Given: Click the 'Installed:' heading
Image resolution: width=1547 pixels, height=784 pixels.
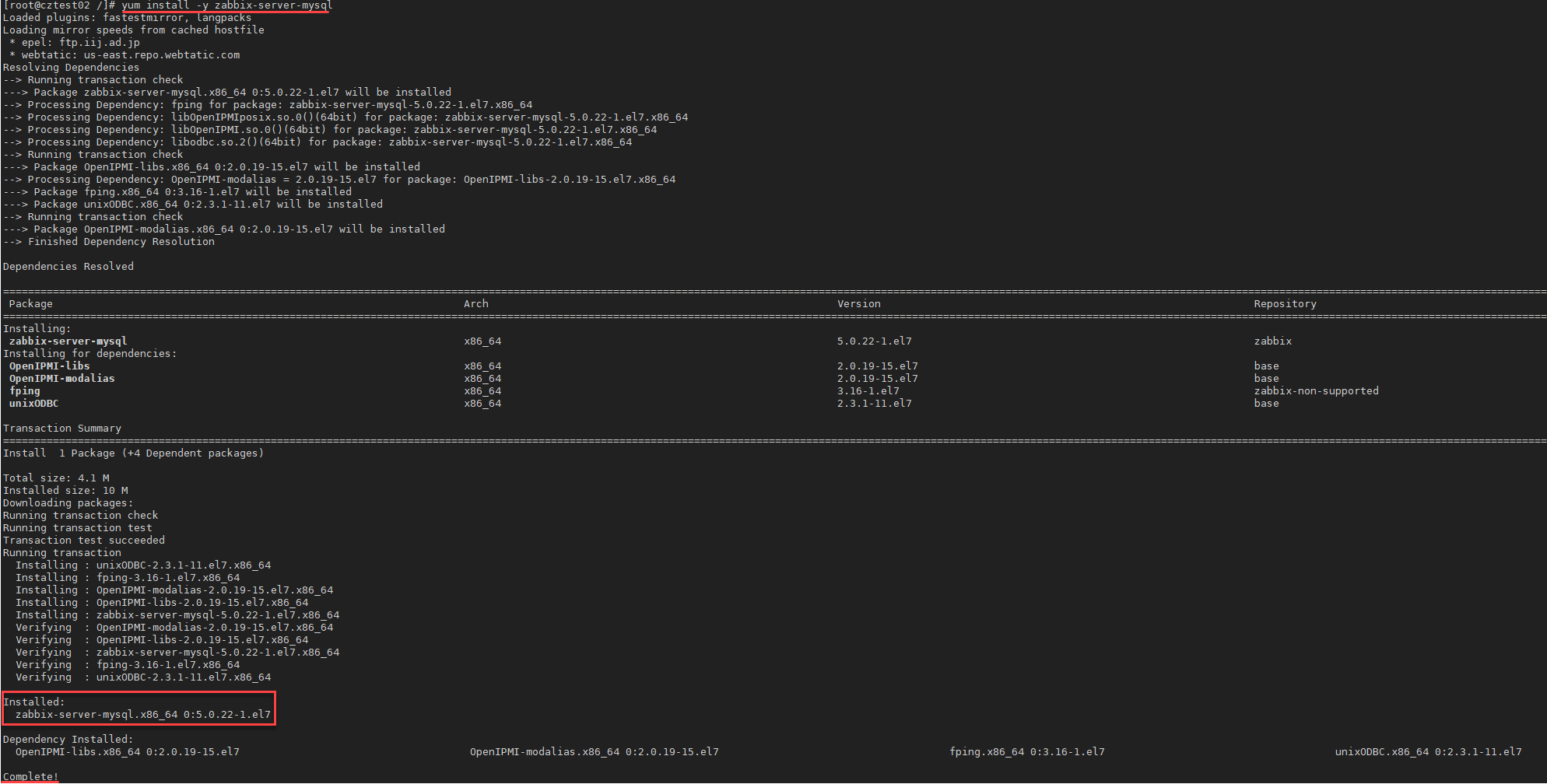Looking at the screenshot, I should click(x=34, y=702).
